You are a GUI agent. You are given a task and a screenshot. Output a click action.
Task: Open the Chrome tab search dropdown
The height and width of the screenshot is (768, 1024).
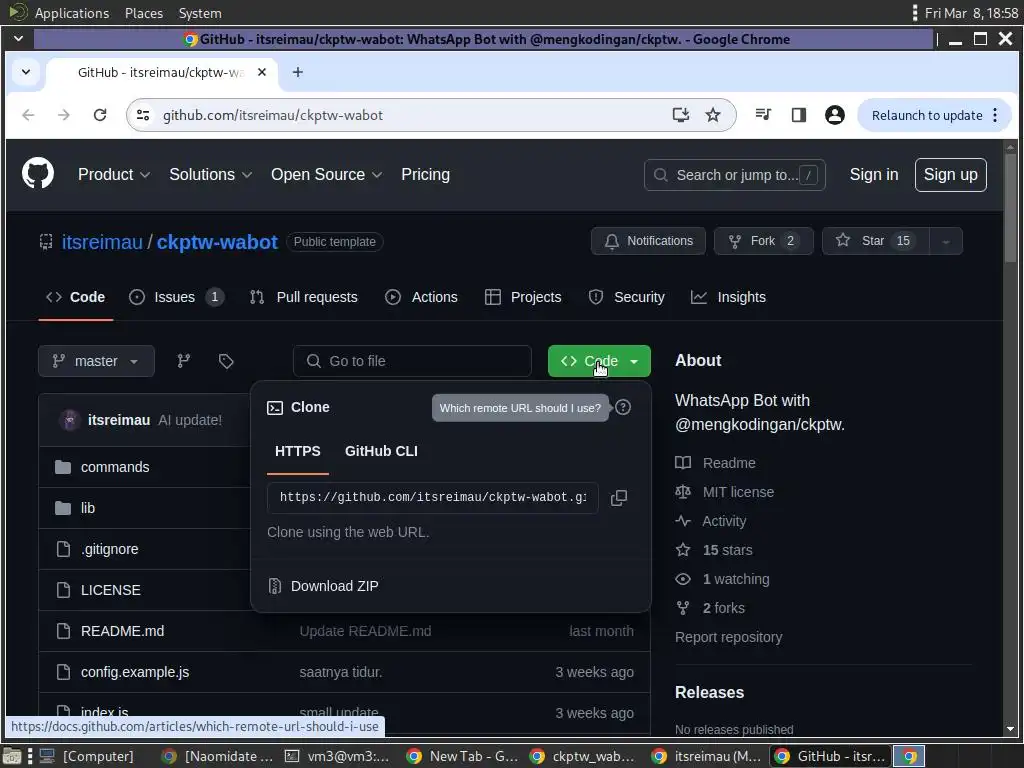coord(25,72)
